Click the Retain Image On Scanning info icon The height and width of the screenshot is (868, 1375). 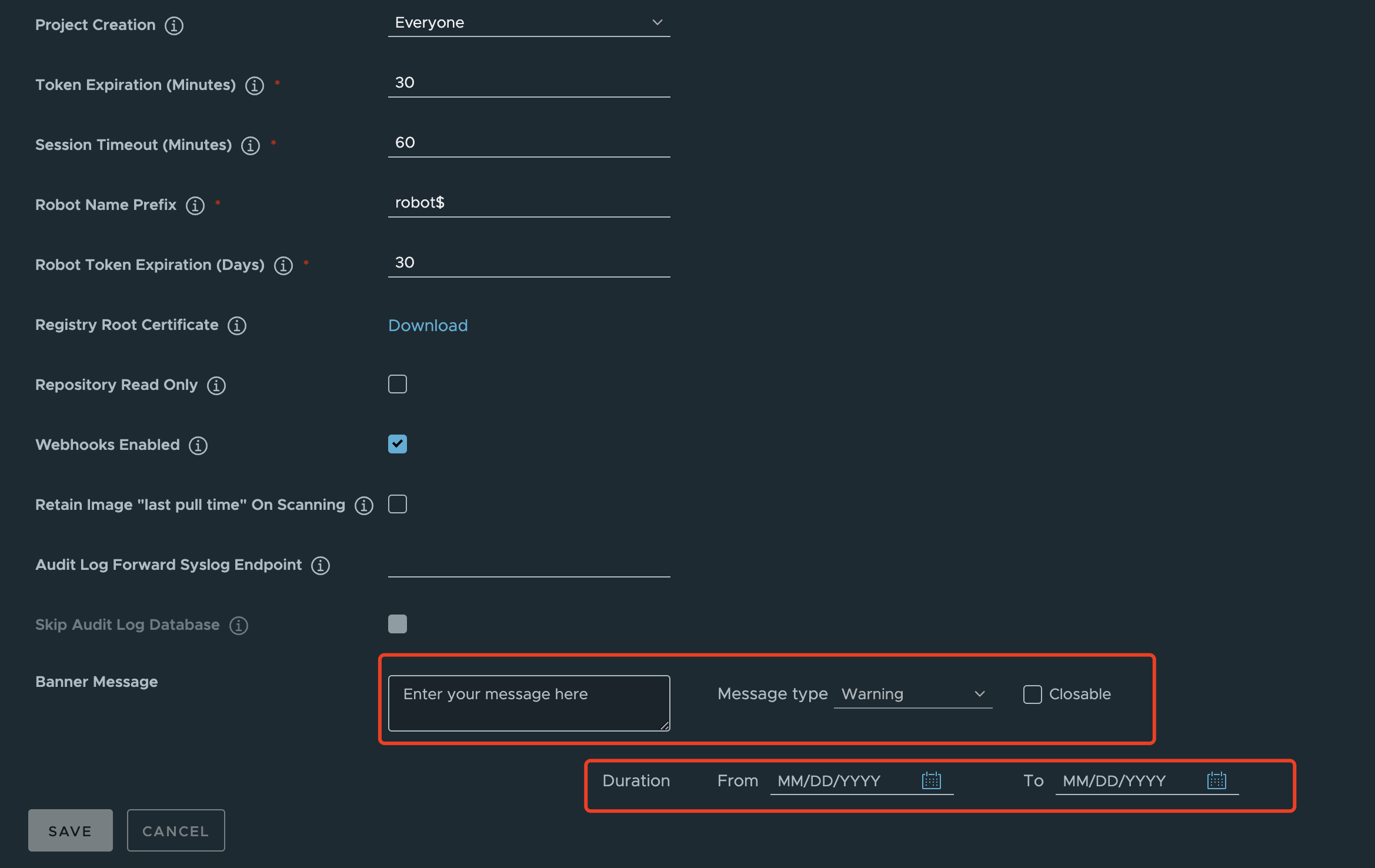364,506
